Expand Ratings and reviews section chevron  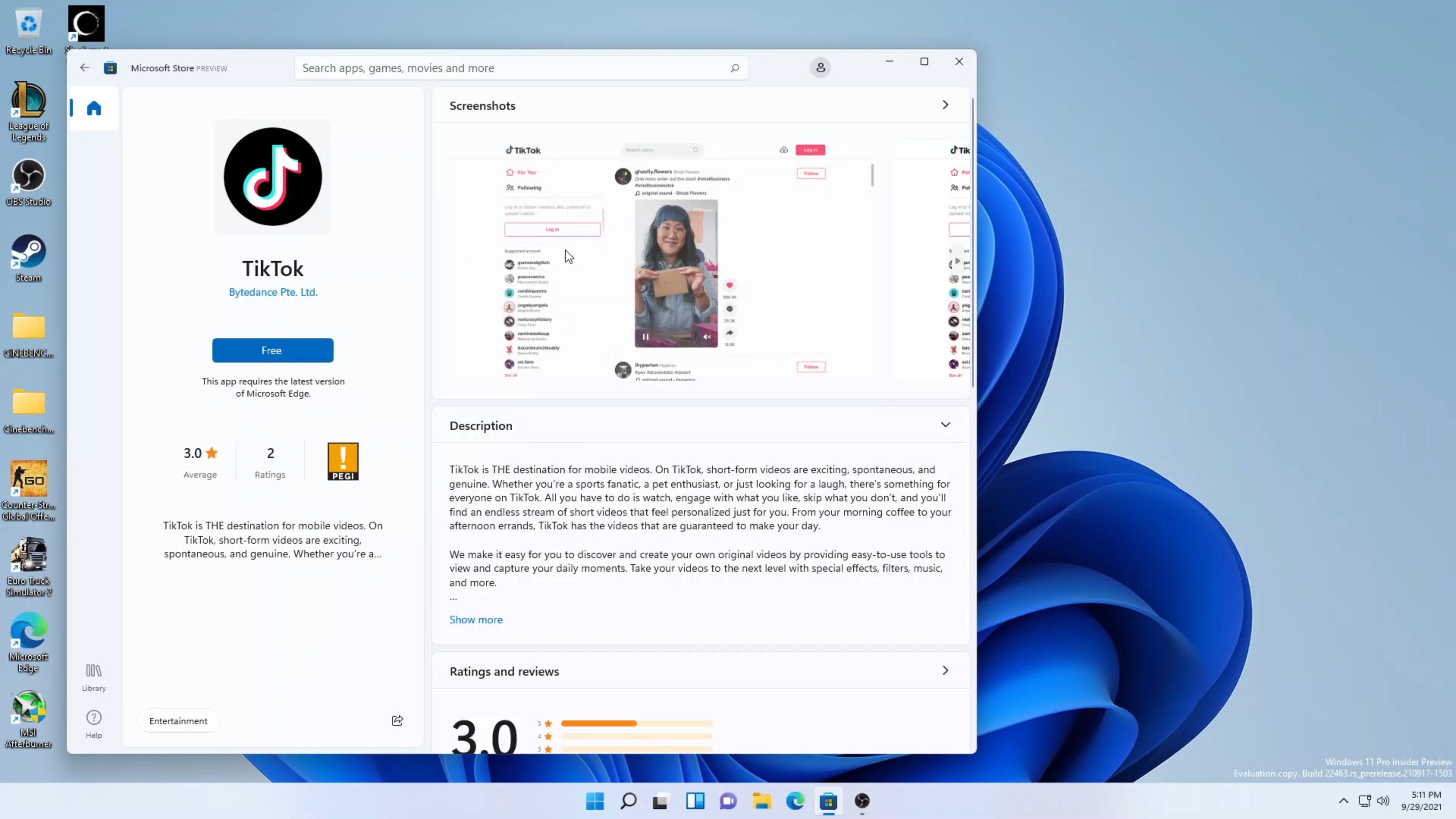pyautogui.click(x=945, y=671)
